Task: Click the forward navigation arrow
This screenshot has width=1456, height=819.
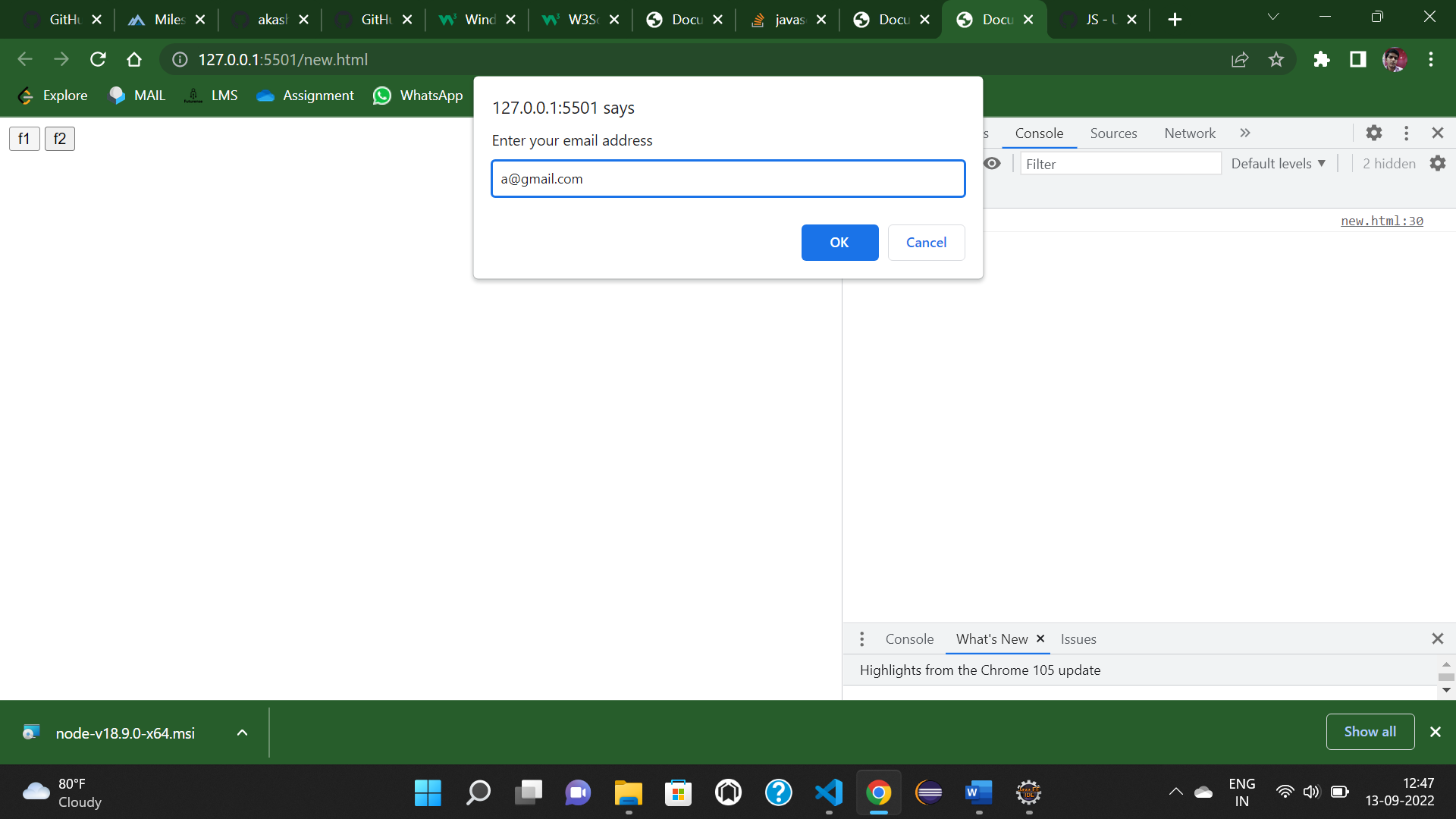Action: point(61,59)
